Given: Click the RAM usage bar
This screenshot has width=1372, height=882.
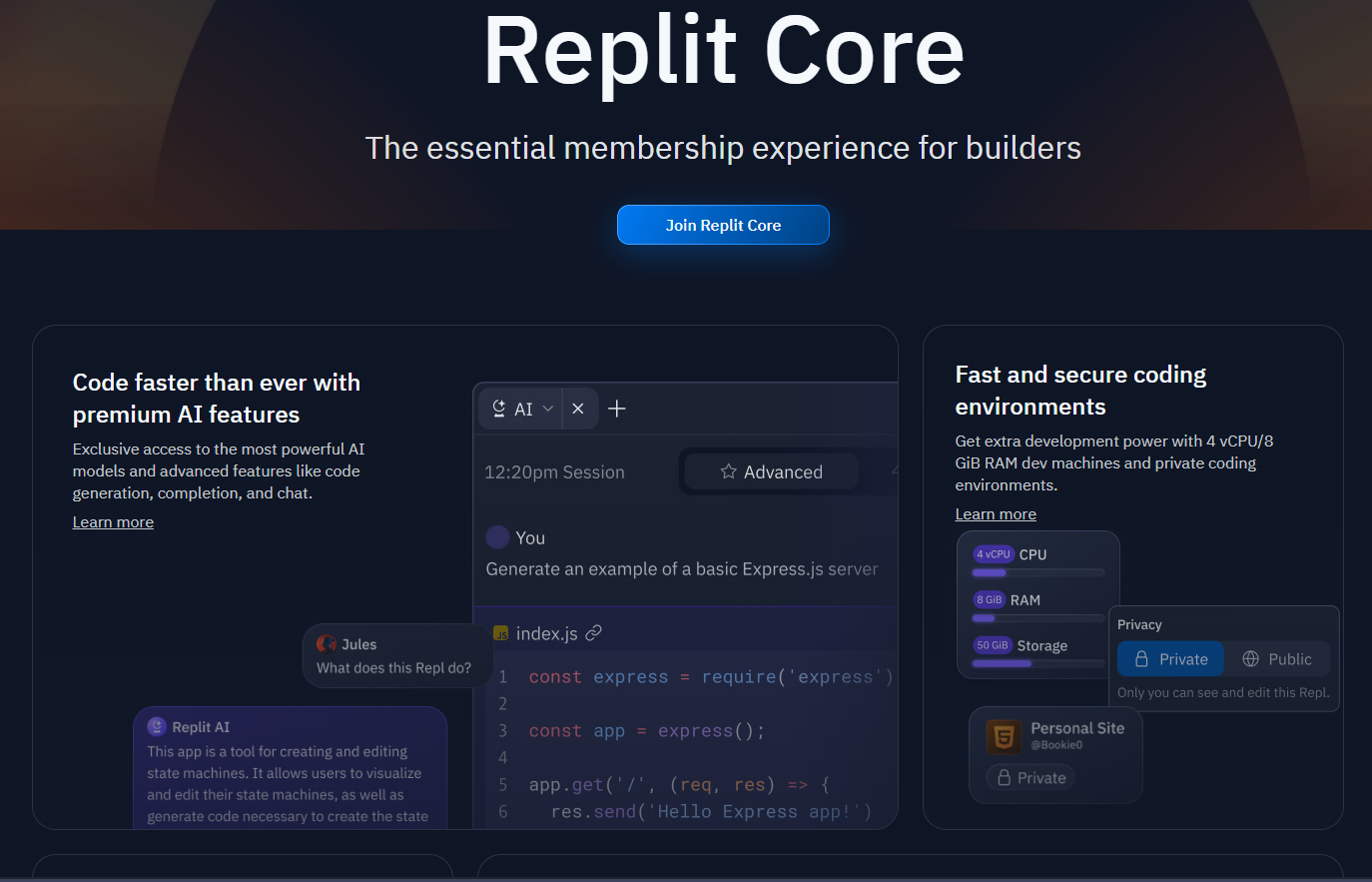Looking at the screenshot, I should pyautogui.click(x=1038, y=618).
